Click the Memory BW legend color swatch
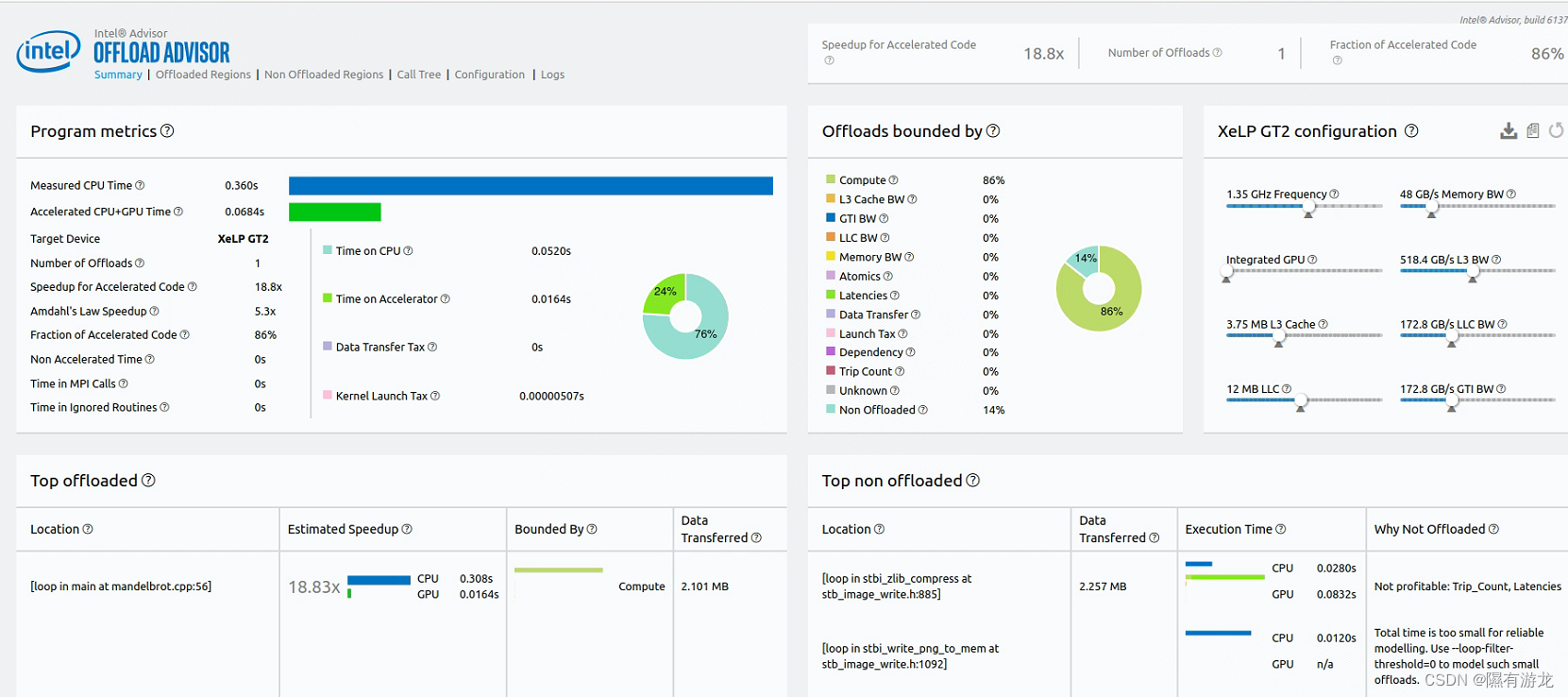The width and height of the screenshot is (1568, 697). 831,256
